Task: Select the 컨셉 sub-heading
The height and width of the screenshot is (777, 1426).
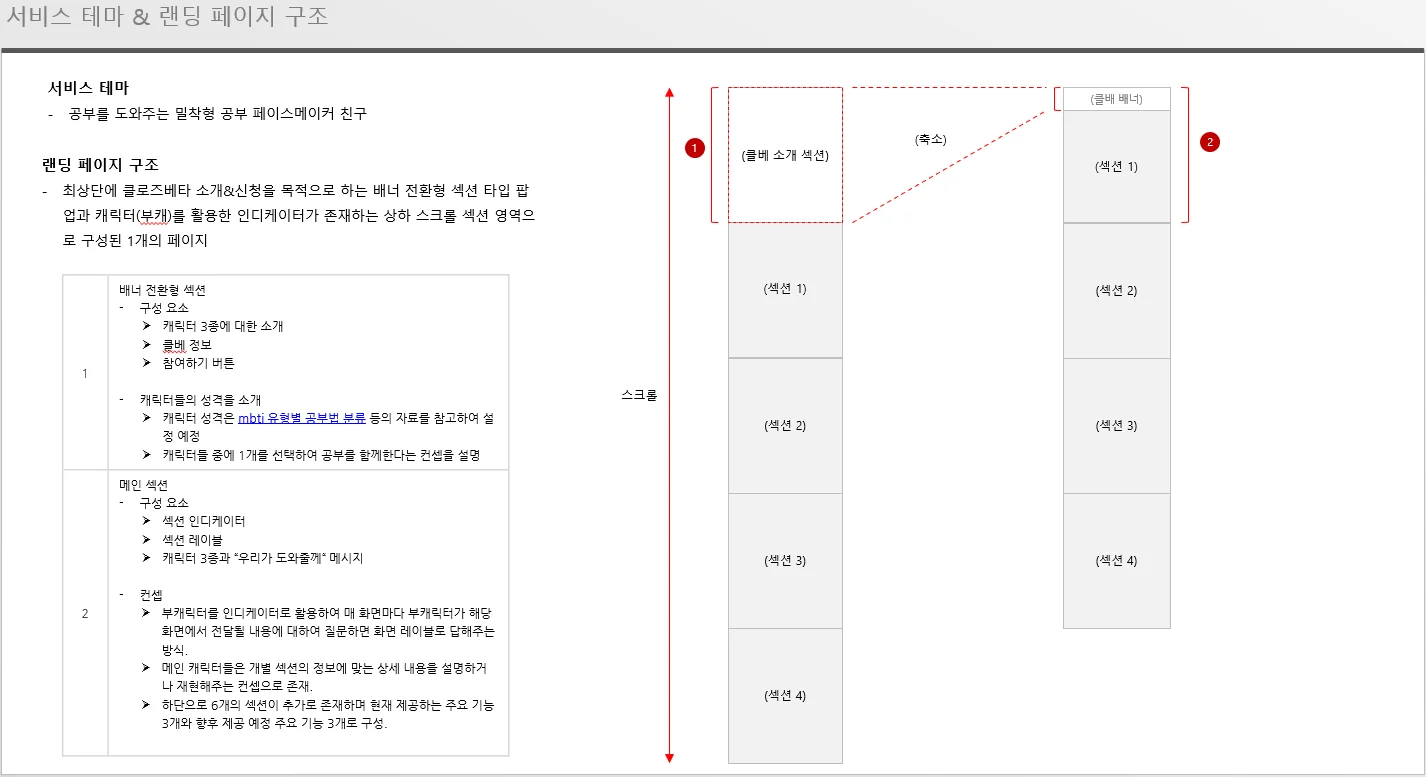Action: point(151,595)
